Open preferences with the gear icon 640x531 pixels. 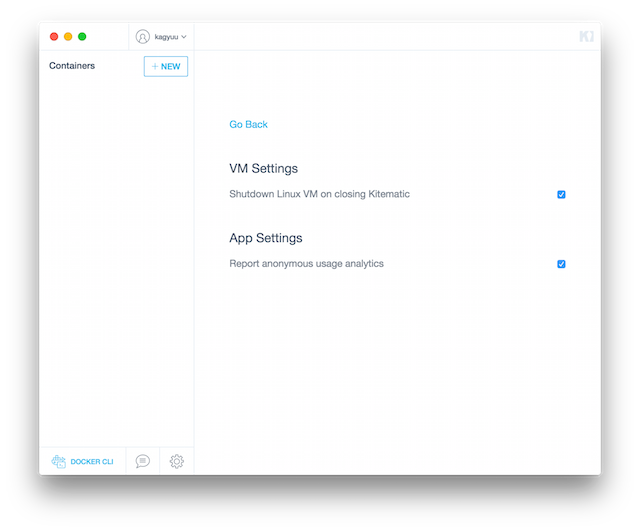tap(177, 461)
